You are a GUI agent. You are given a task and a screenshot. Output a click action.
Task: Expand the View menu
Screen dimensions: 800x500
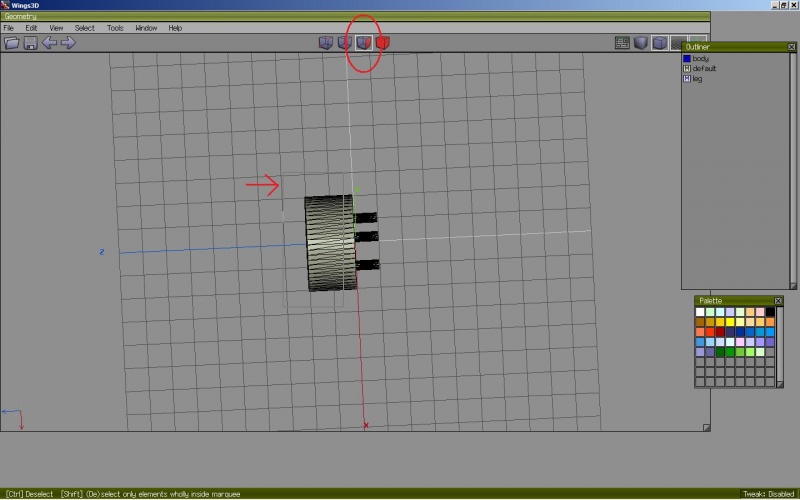pyautogui.click(x=56, y=28)
